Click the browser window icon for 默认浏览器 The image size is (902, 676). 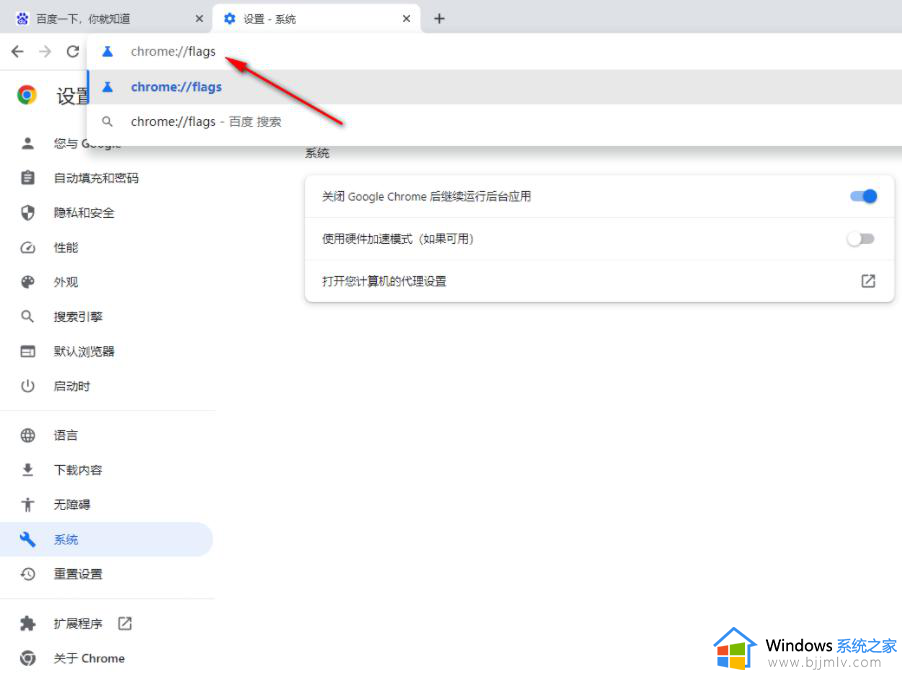(28, 351)
